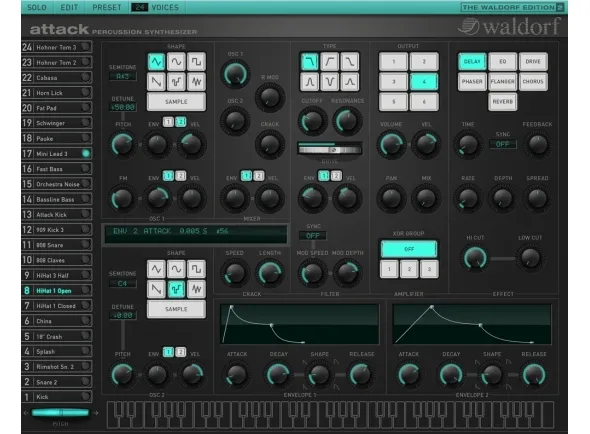Turn off the XOR Group with OFF button
Viewport: 590px width, 434px height.
point(409,249)
